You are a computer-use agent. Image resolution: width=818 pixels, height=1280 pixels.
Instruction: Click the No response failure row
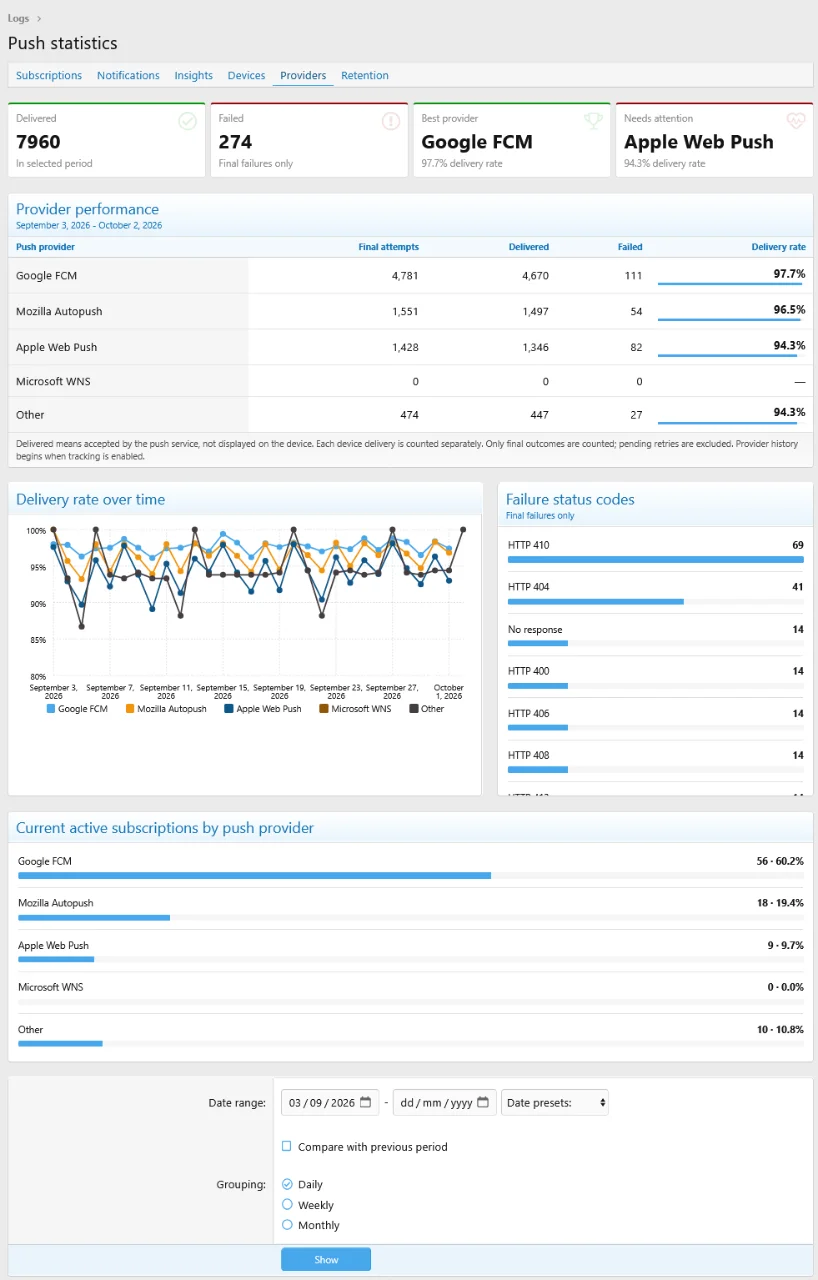coord(655,635)
